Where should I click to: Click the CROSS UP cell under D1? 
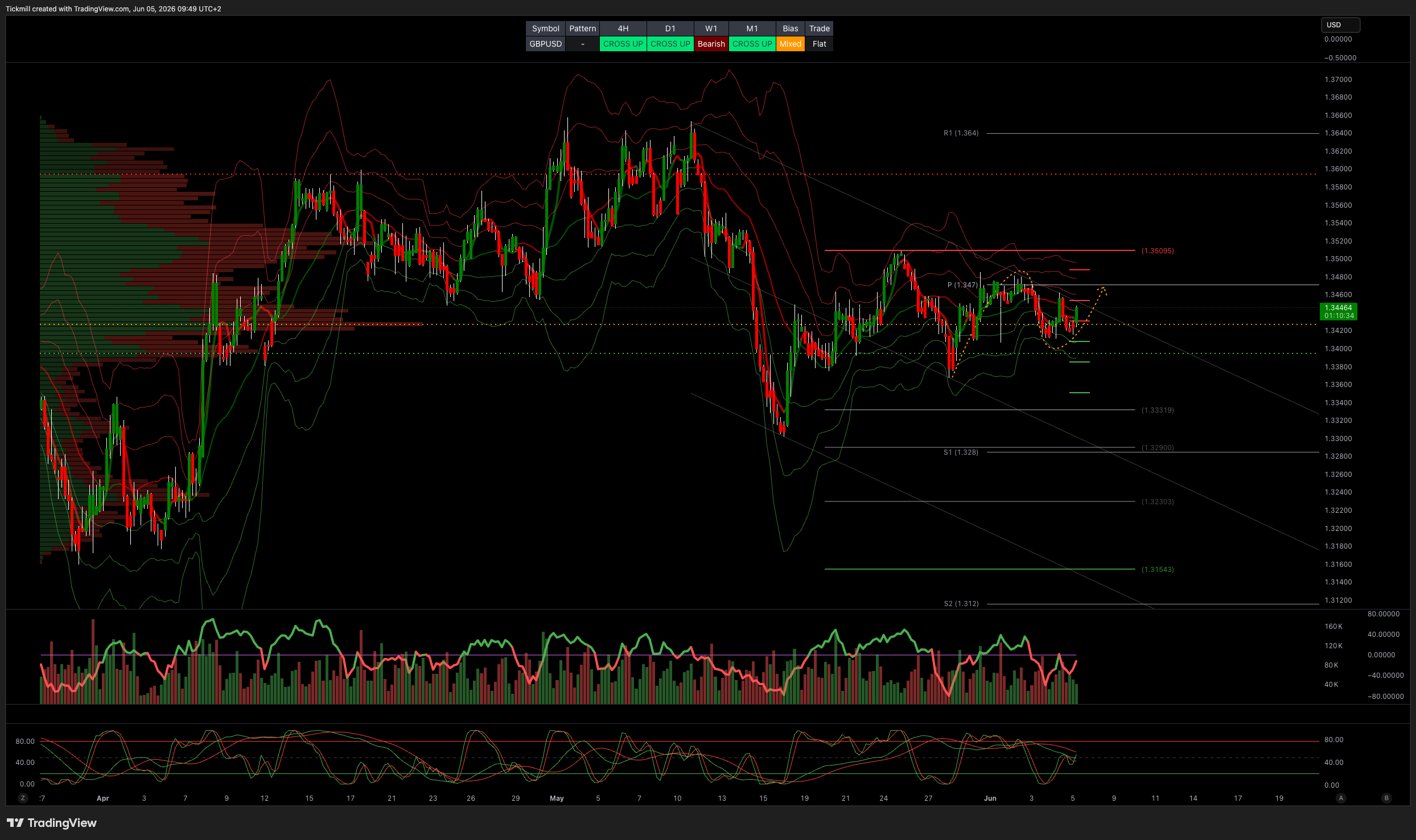[x=670, y=44]
